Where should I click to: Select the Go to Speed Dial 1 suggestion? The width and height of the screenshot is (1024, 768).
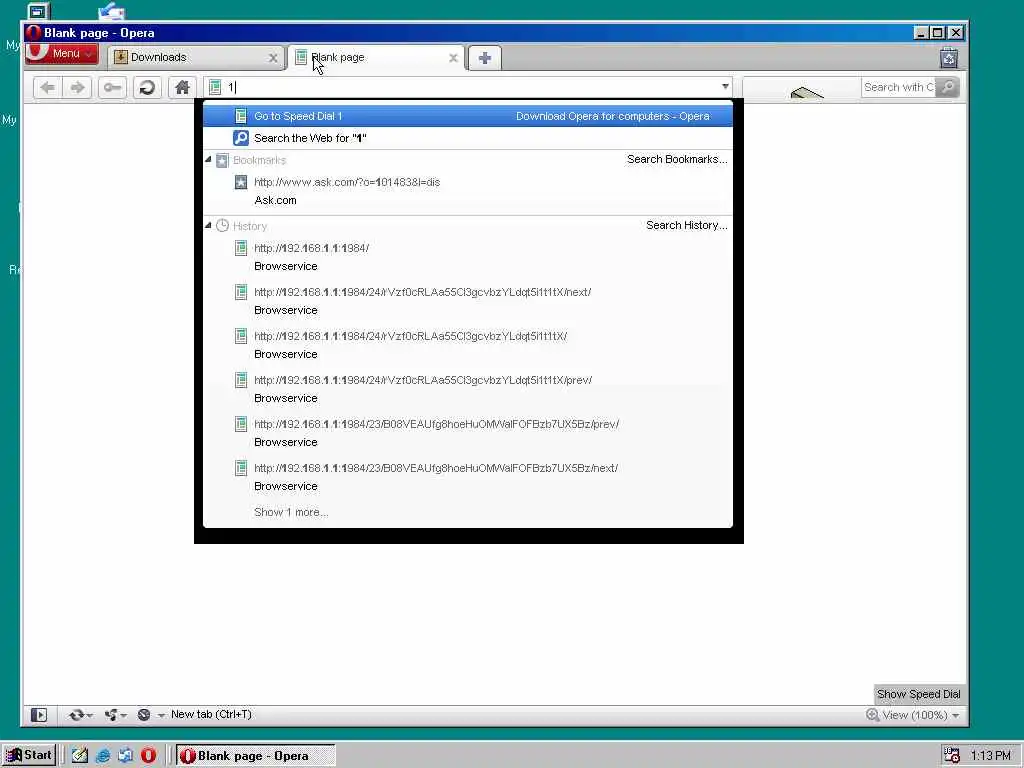pyautogui.click(x=468, y=116)
